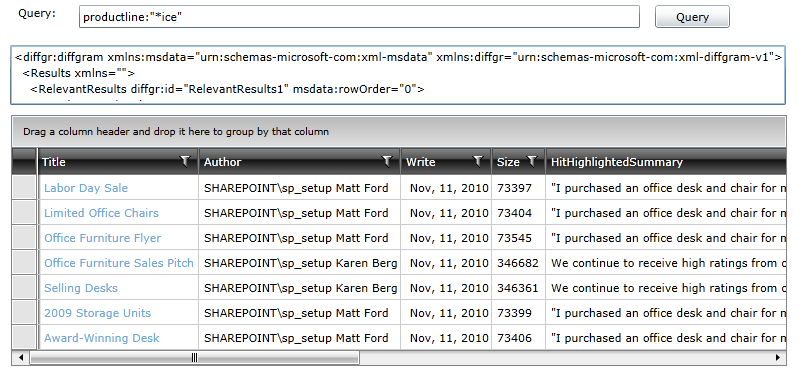Click the horizontal scrollbar thumb
This screenshot has width=804, height=384.
click(194, 357)
